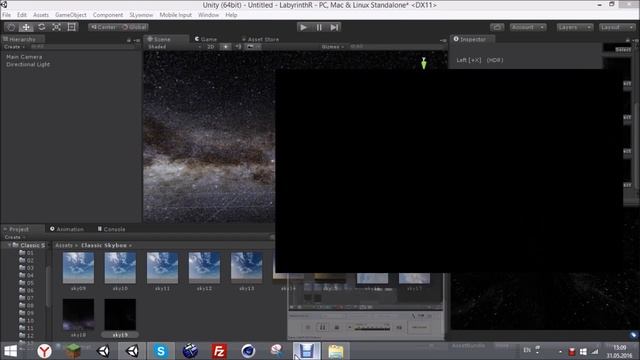Image resolution: width=640 pixels, height=360 pixels.
Task: Click the Step frame button
Action: point(334,27)
